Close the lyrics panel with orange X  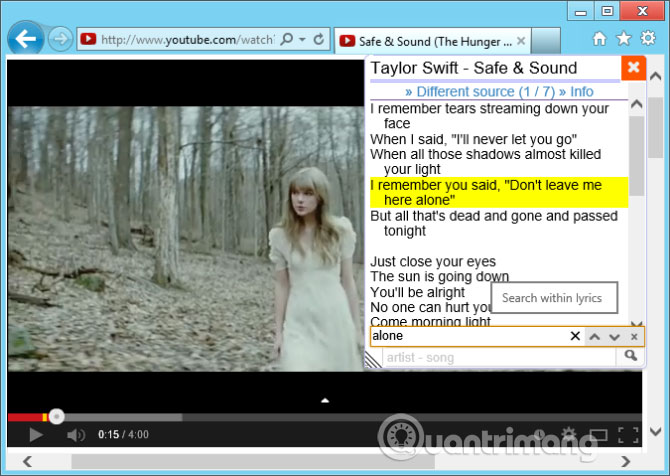(x=633, y=68)
